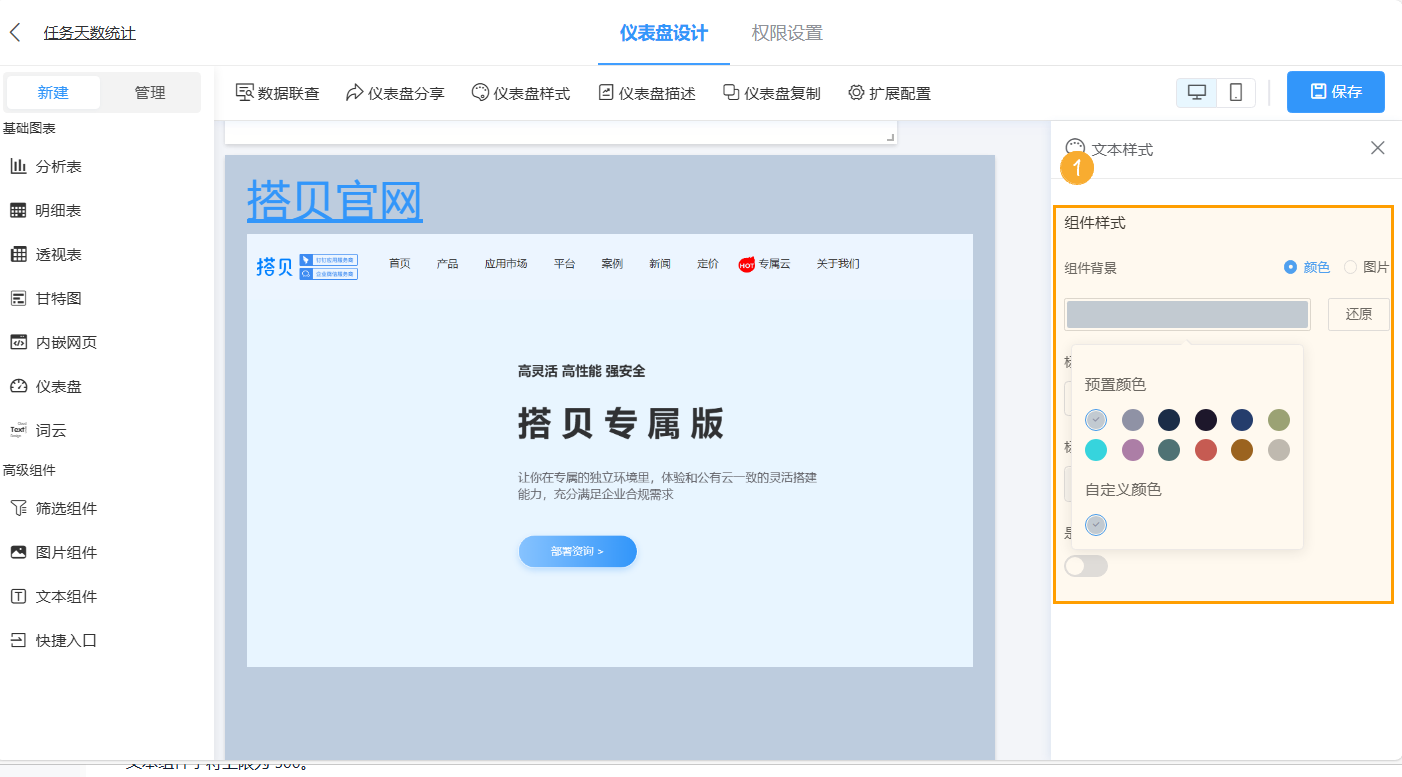The height and width of the screenshot is (777, 1402).
Task: Add a 甘特图 component from the sidebar
Action: point(60,298)
